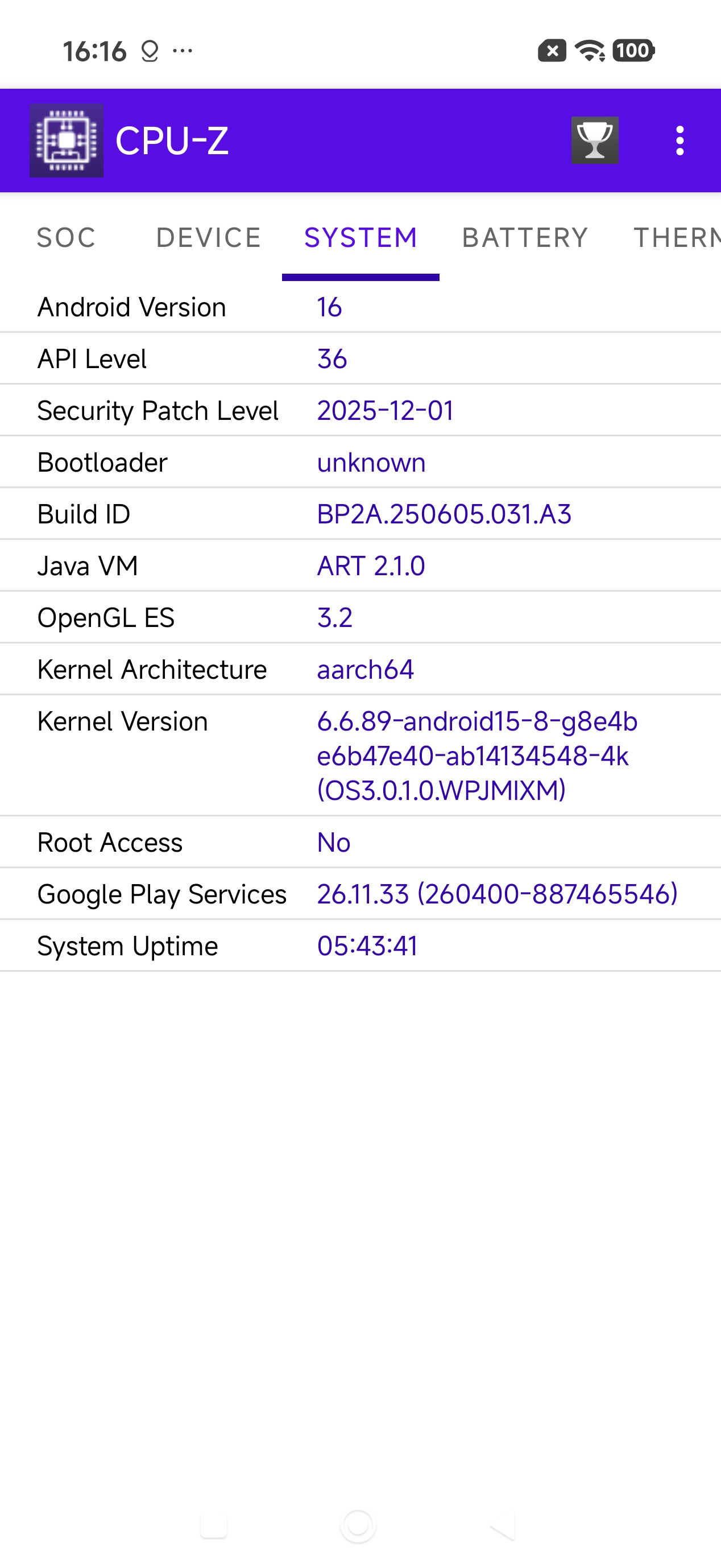Open the trophy benchmark icon
The height and width of the screenshot is (1568, 721).
pos(594,141)
